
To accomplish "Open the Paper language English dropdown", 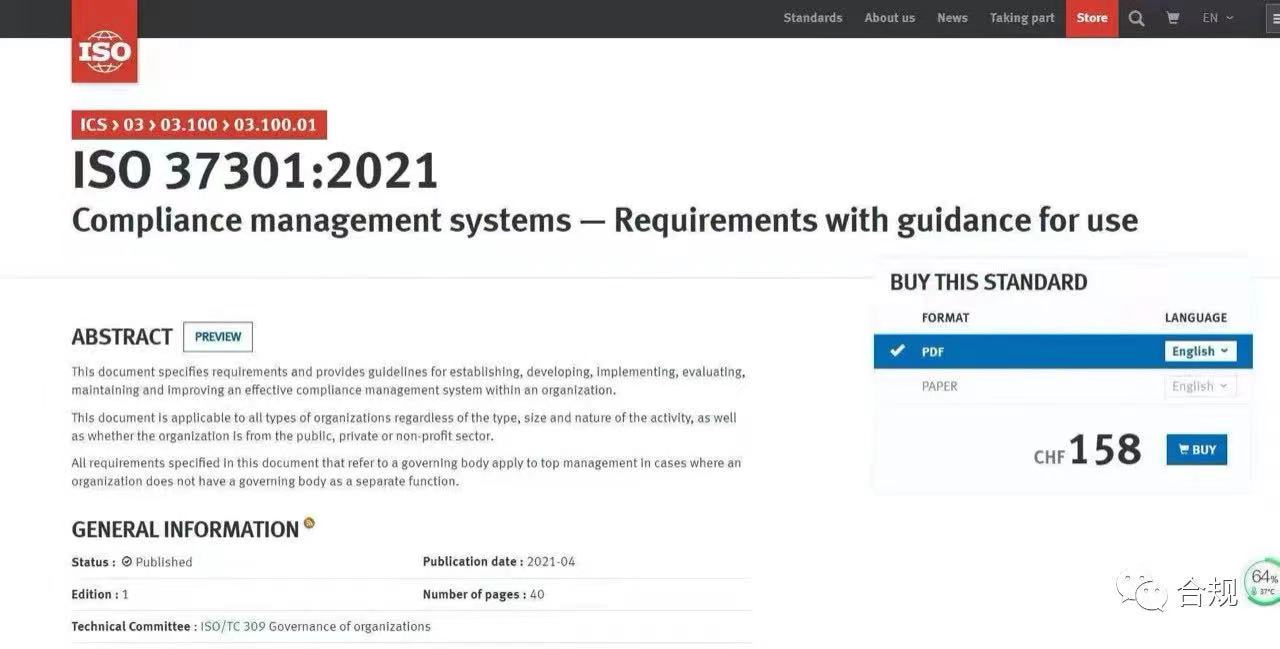I will [x=1200, y=386].
